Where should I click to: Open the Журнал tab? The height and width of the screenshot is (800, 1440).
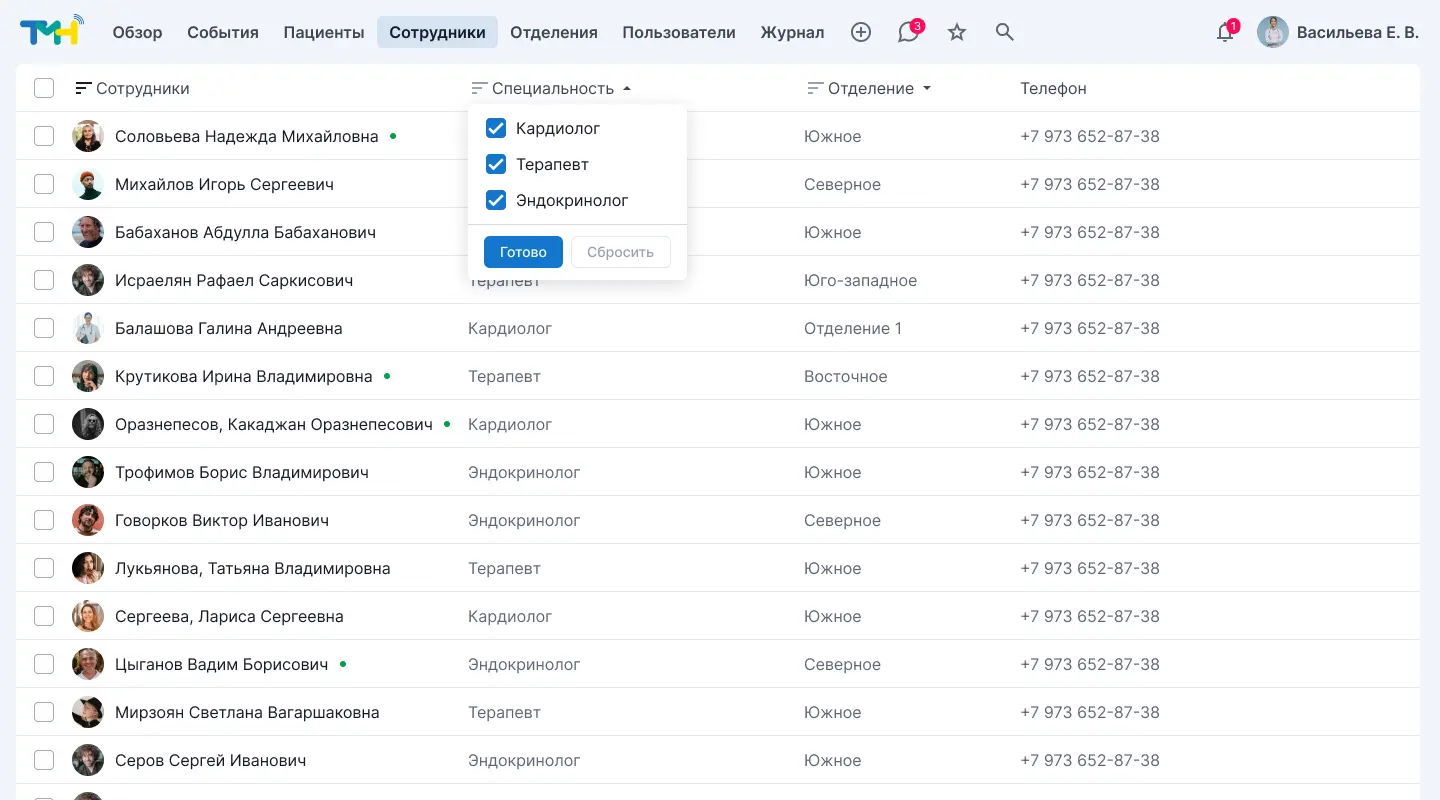click(793, 32)
